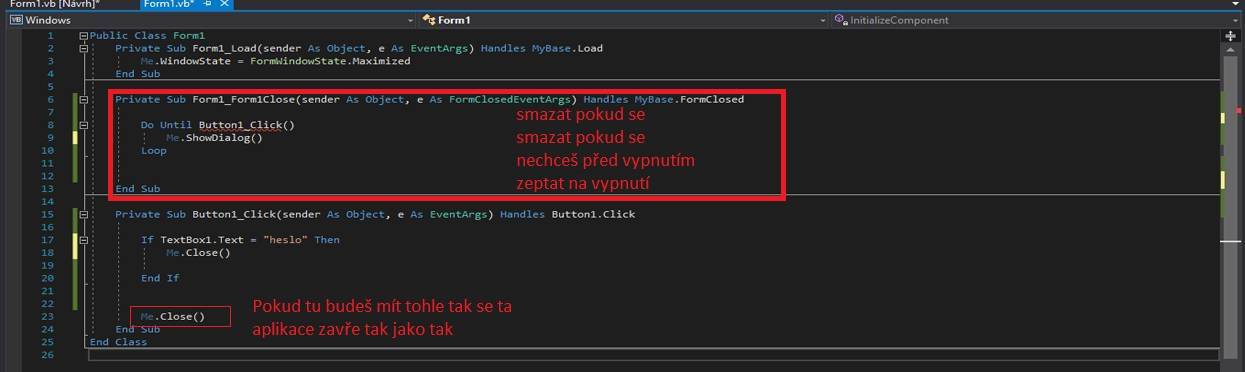The height and width of the screenshot is (372, 1245).
Task: Click line number 21 in the gutter
Action: tap(48, 291)
